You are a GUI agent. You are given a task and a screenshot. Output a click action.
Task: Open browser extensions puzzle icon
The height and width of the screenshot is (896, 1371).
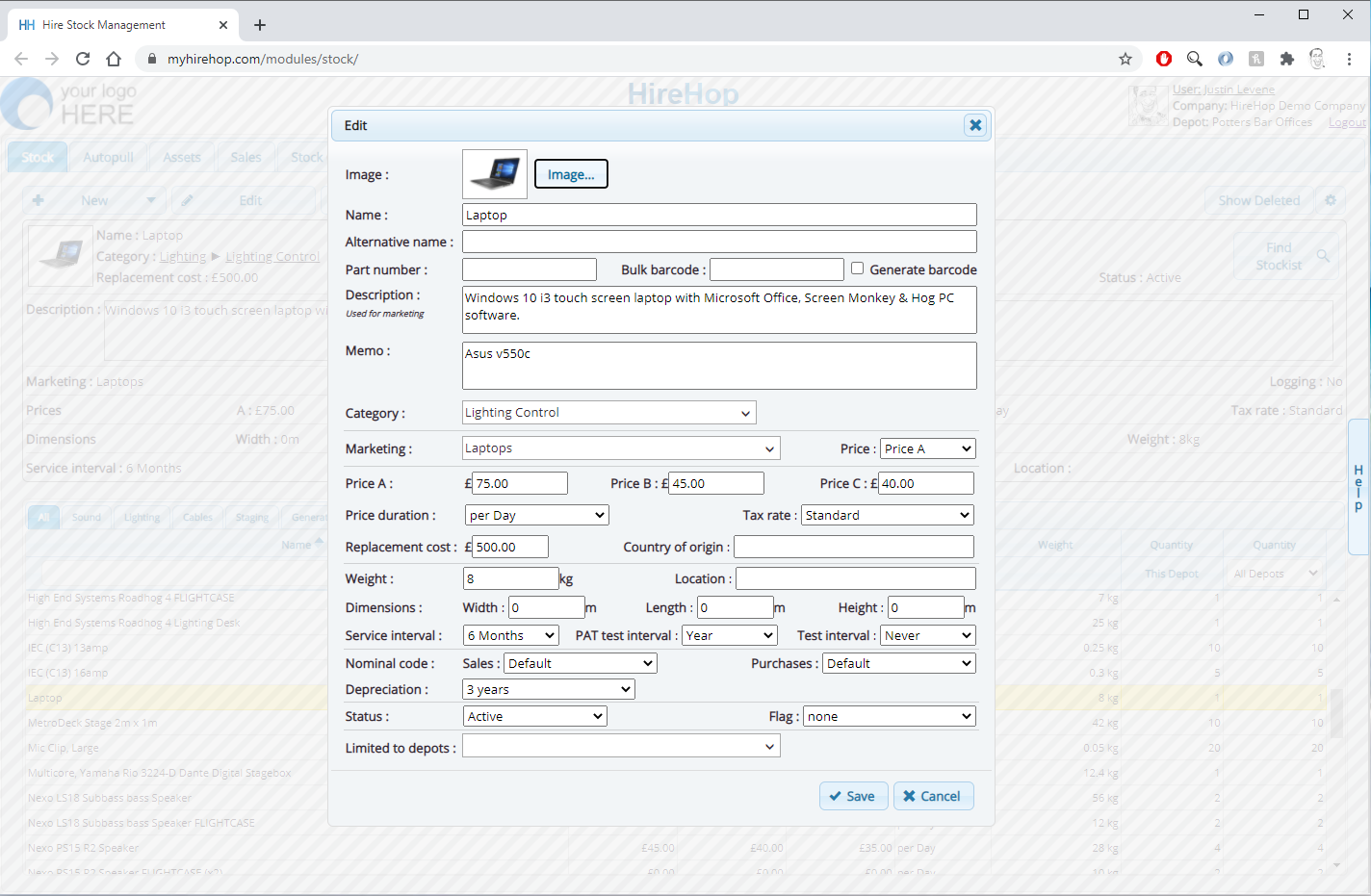pyautogui.click(x=1287, y=59)
